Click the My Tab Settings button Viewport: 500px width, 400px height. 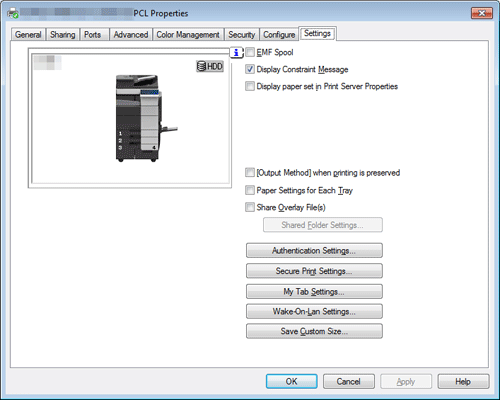pos(314,292)
